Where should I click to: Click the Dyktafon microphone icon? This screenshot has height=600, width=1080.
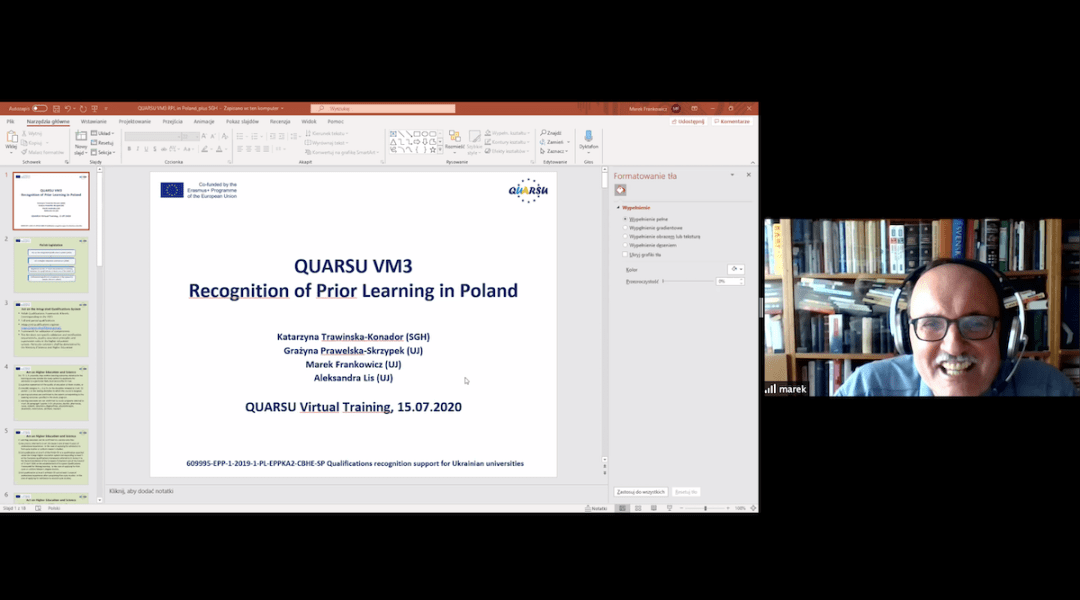pos(588,136)
